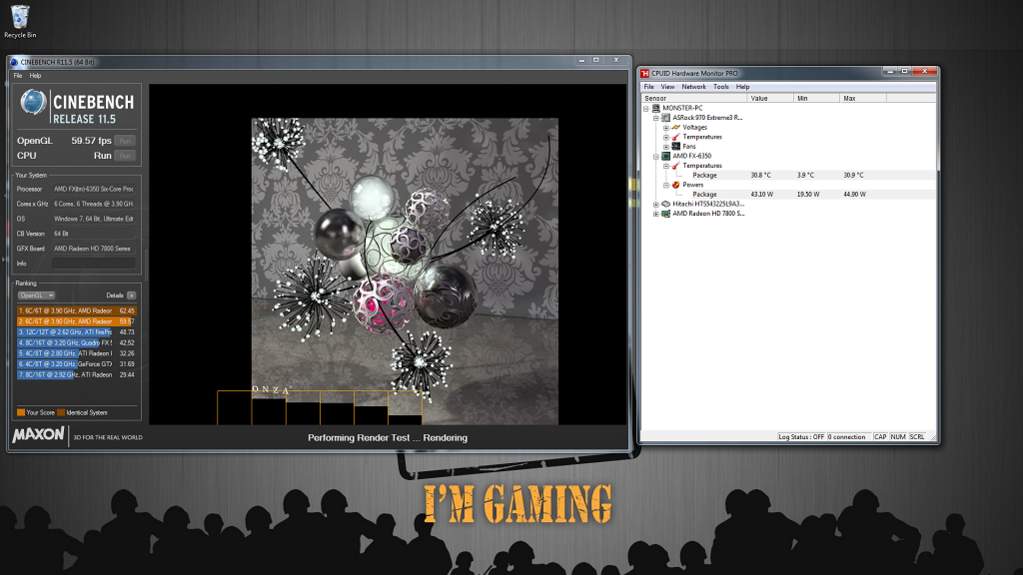Select the MONSTER-PC computer icon
This screenshot has height=575, width=1023.
click(x=656, y=108)
